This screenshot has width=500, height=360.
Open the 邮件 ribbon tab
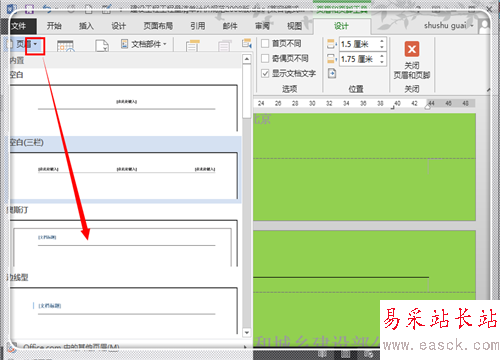(x=230, y=26)
